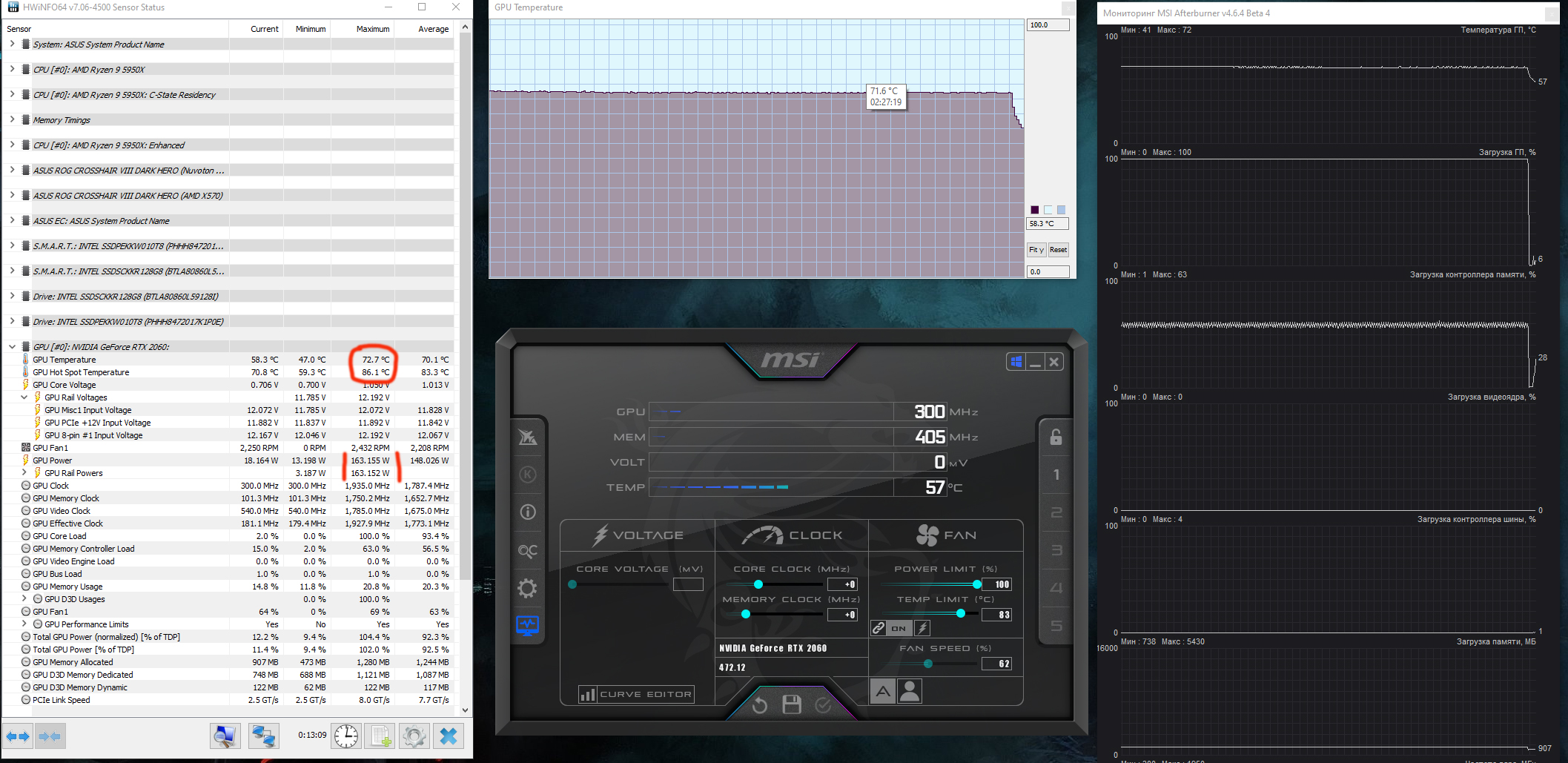
Task: Click the Temp Limit slider handle
Action: click(x=961, y=613)
